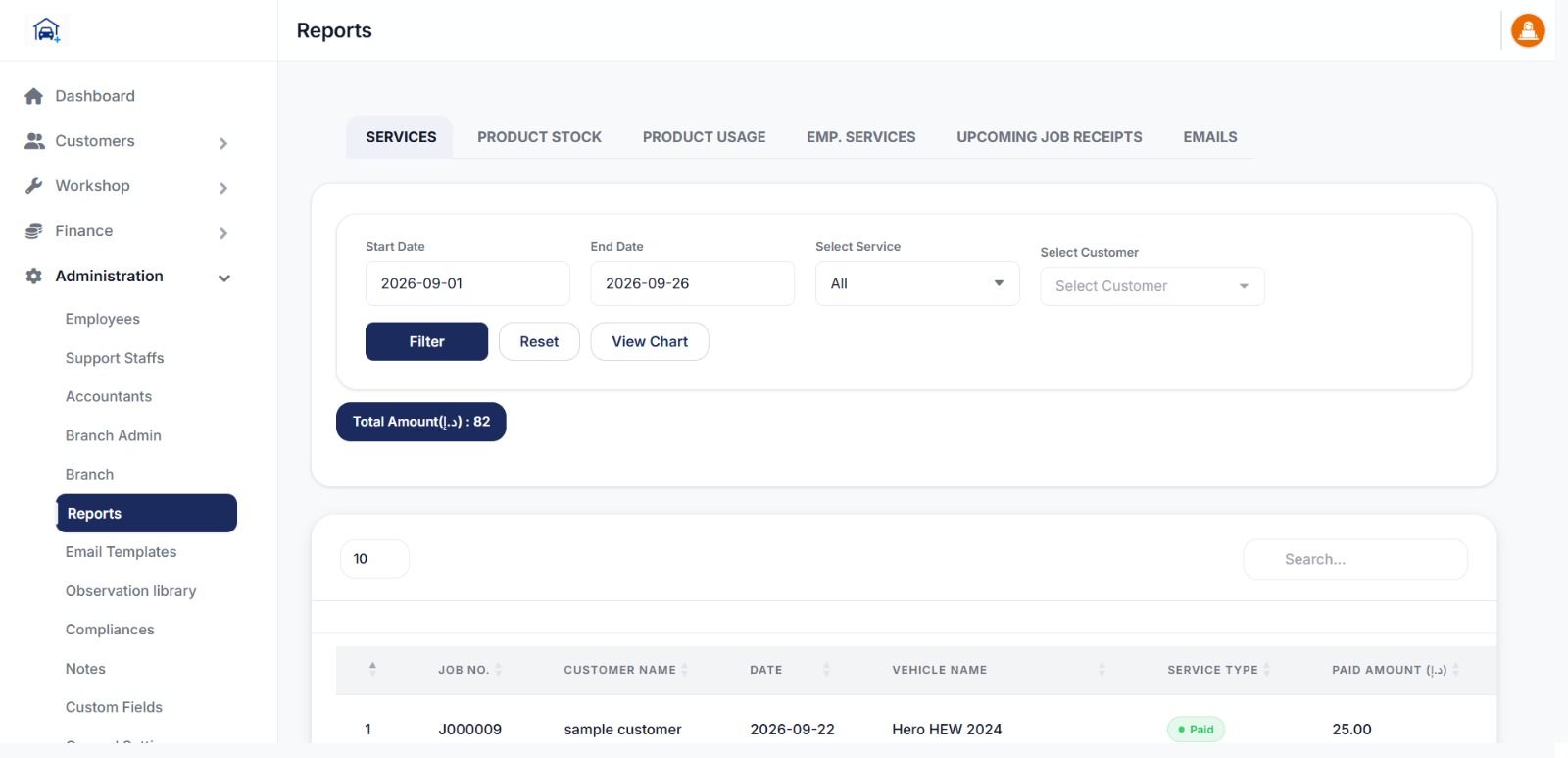The image size is (1568, 758).
Task: Click the Customers people icon
Action: pos(34,141)
